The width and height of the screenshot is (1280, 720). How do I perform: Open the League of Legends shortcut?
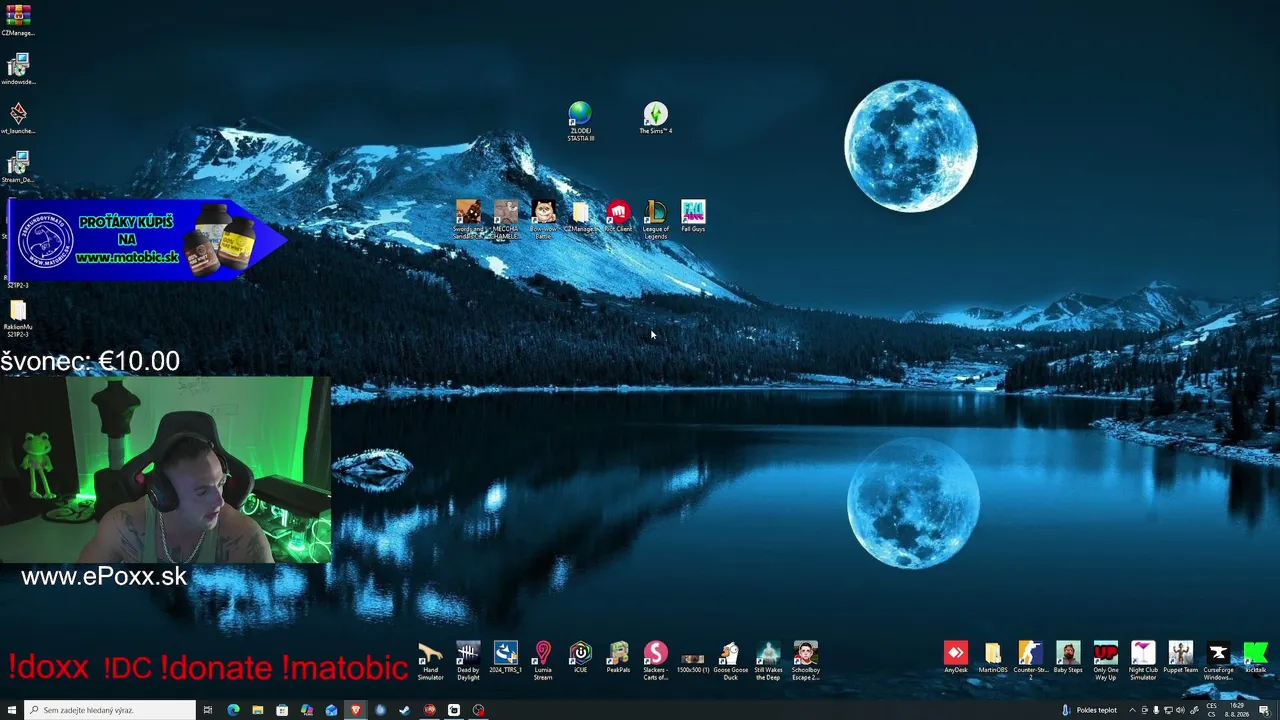(656, 220)
